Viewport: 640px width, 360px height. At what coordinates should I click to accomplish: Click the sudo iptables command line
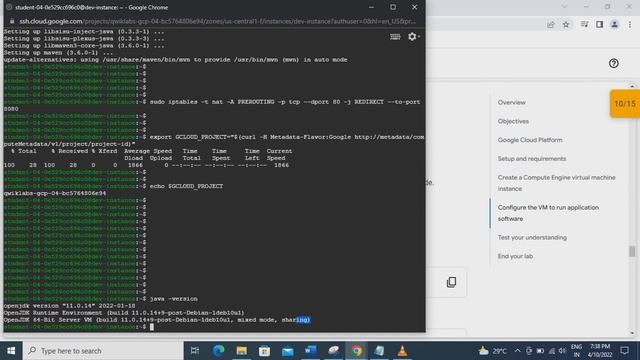click(285, 102)
